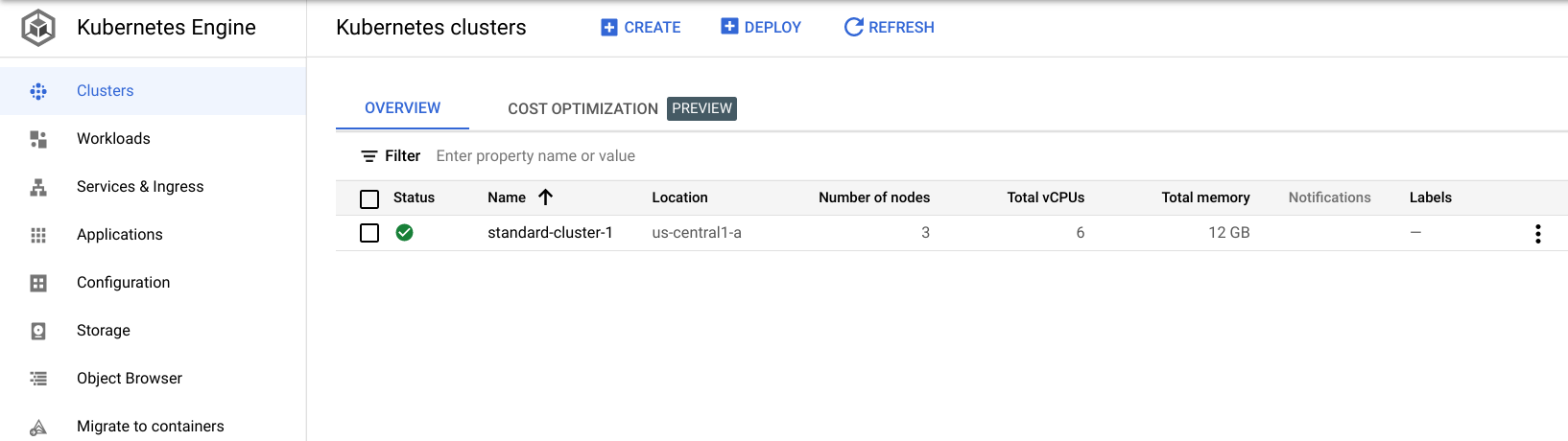The height and width of the screenshot is (441, 1568).
Task: Click the node count value 3
Action: [925, 232]
